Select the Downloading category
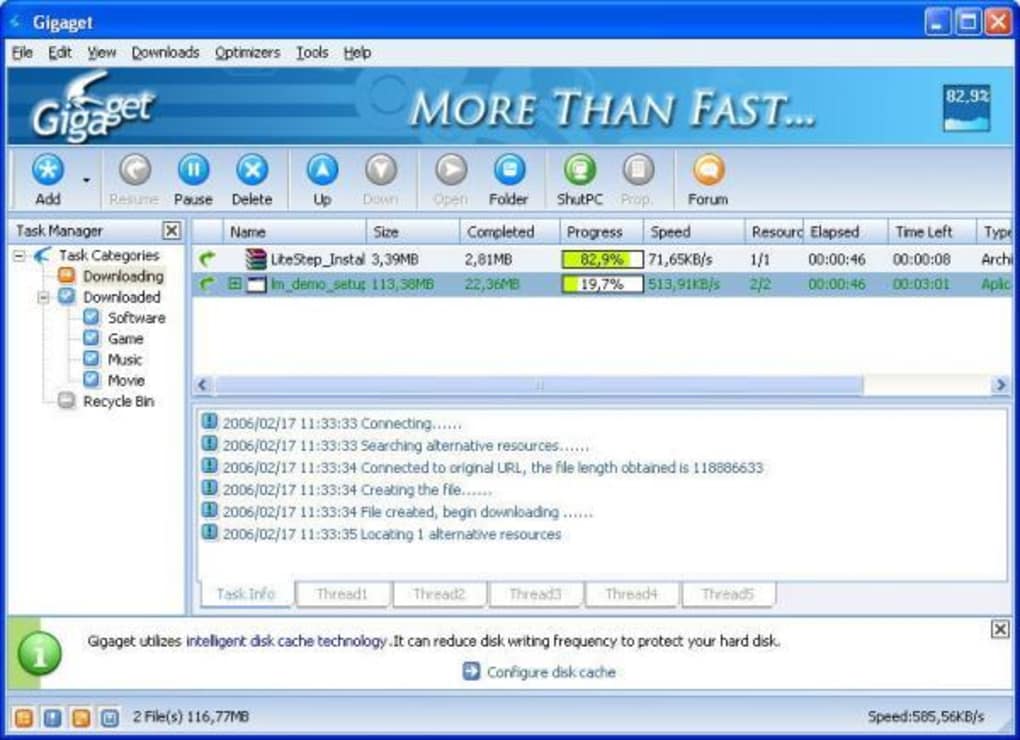Screen dimensions: 1020x740 [121, 276]
